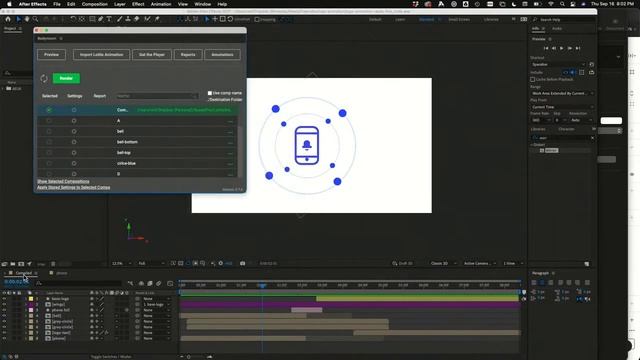Click the Wi-Fi icon in the menu bar
Image resolution: width=640 pixels, height=360 pixels.
tap(551, 4)
